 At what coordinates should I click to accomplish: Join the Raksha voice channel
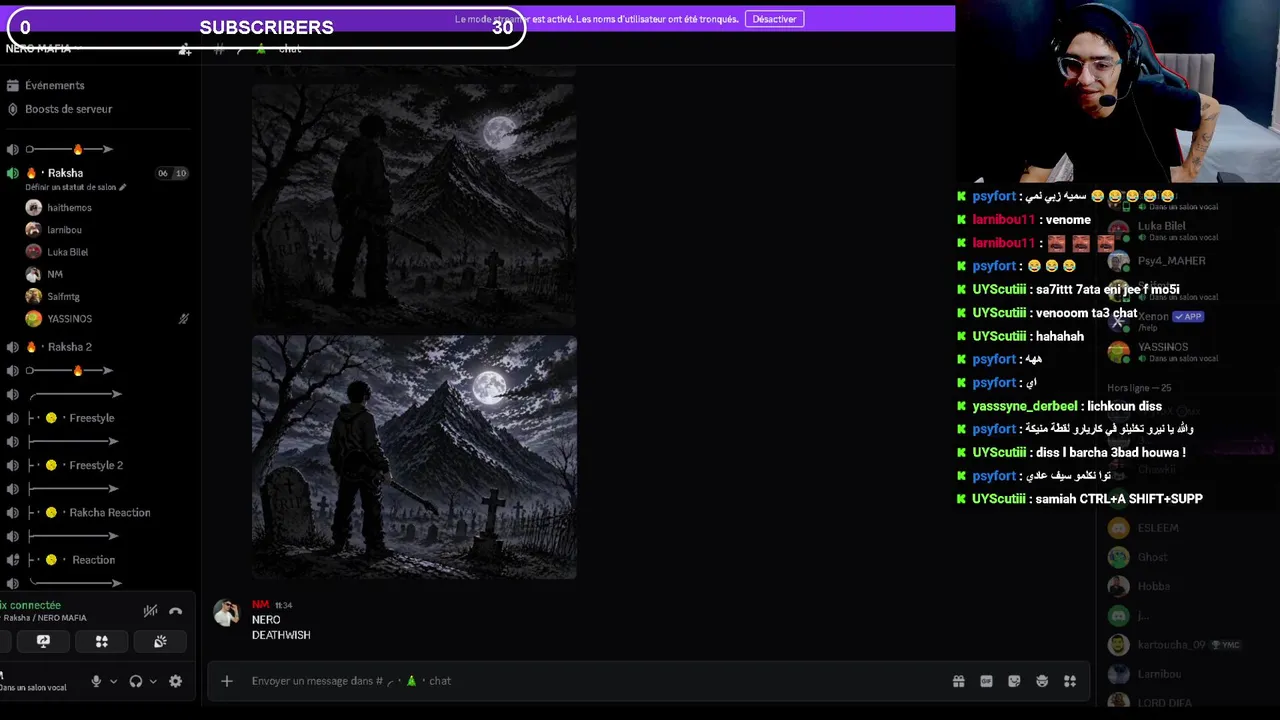point(66,173)
